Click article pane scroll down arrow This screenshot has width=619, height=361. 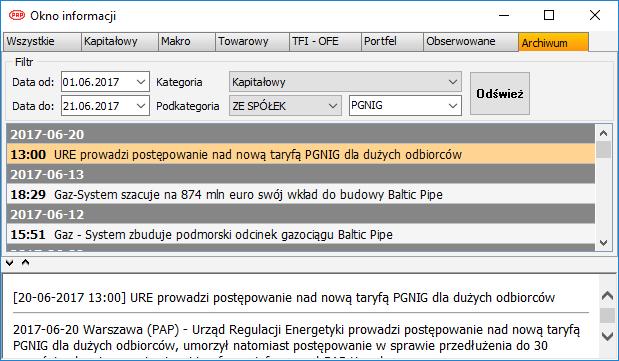607,336
